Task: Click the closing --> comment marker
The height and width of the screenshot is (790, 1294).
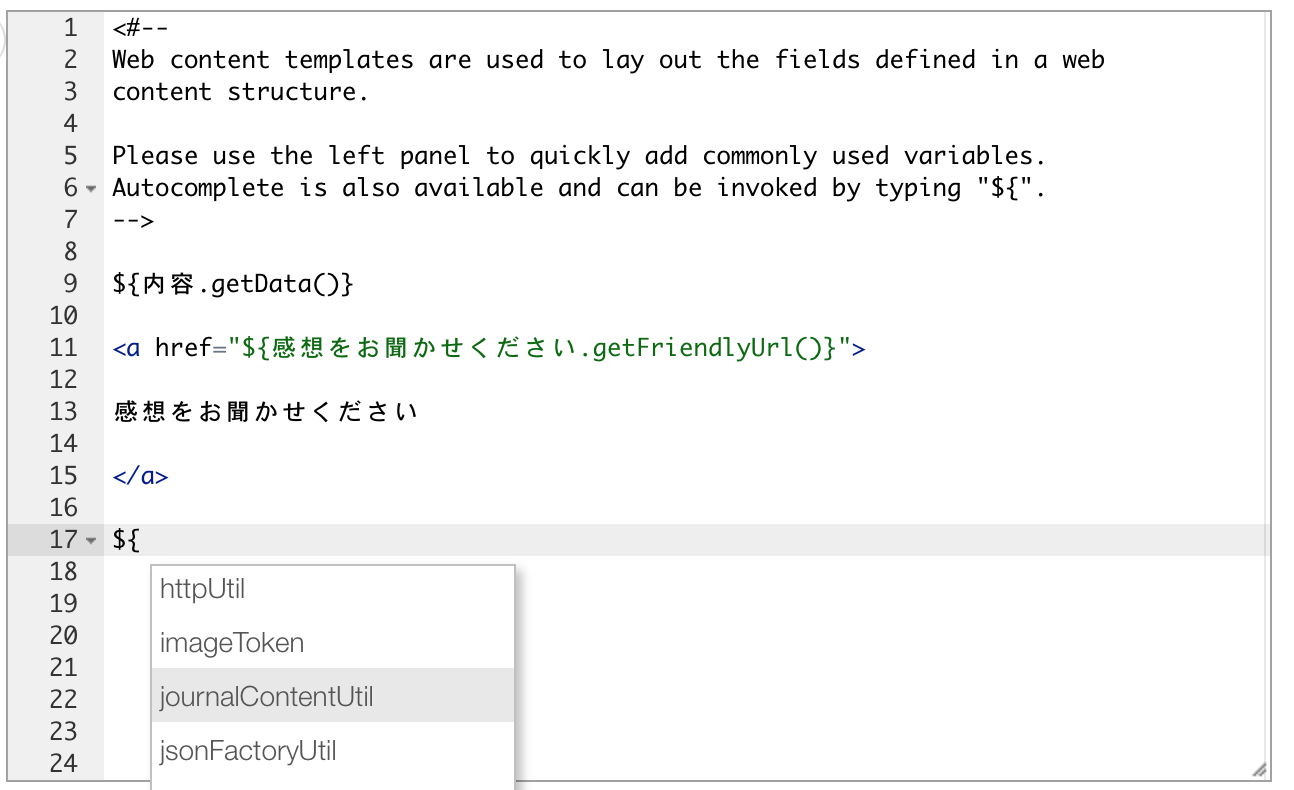Action: tap(133, 220)
